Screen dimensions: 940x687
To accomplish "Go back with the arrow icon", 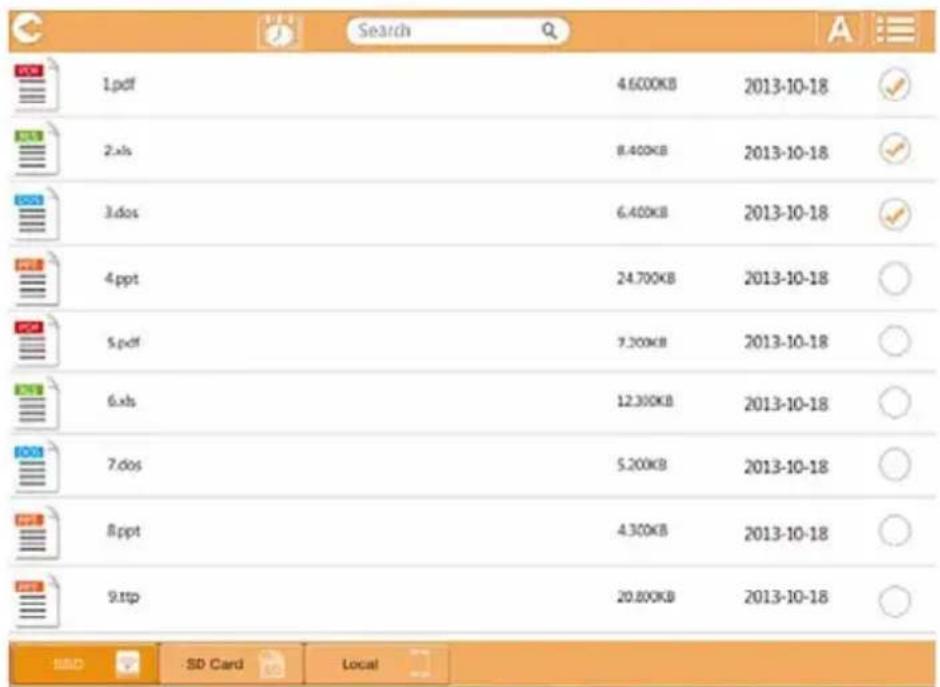I will 28,28.
